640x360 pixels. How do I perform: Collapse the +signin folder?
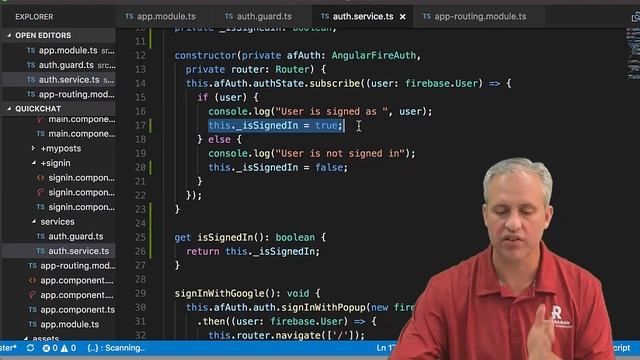point(33,163)
